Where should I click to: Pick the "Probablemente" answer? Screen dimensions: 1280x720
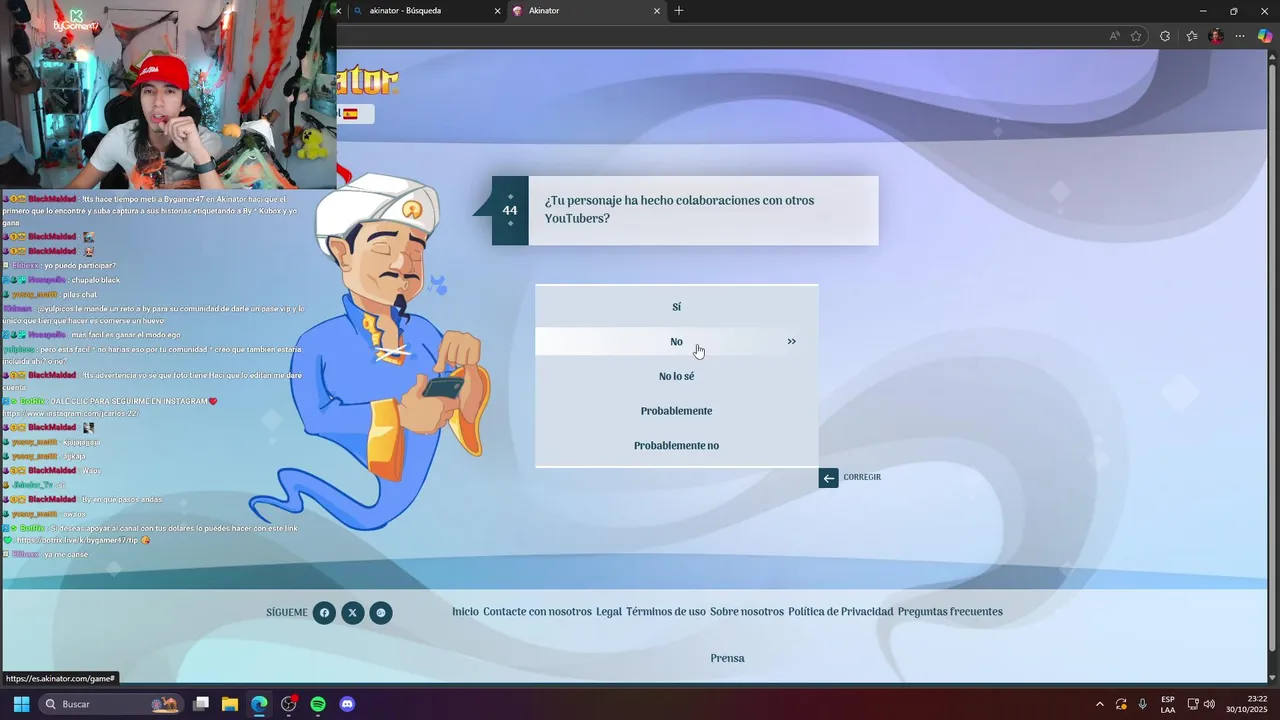pos(676,411)
